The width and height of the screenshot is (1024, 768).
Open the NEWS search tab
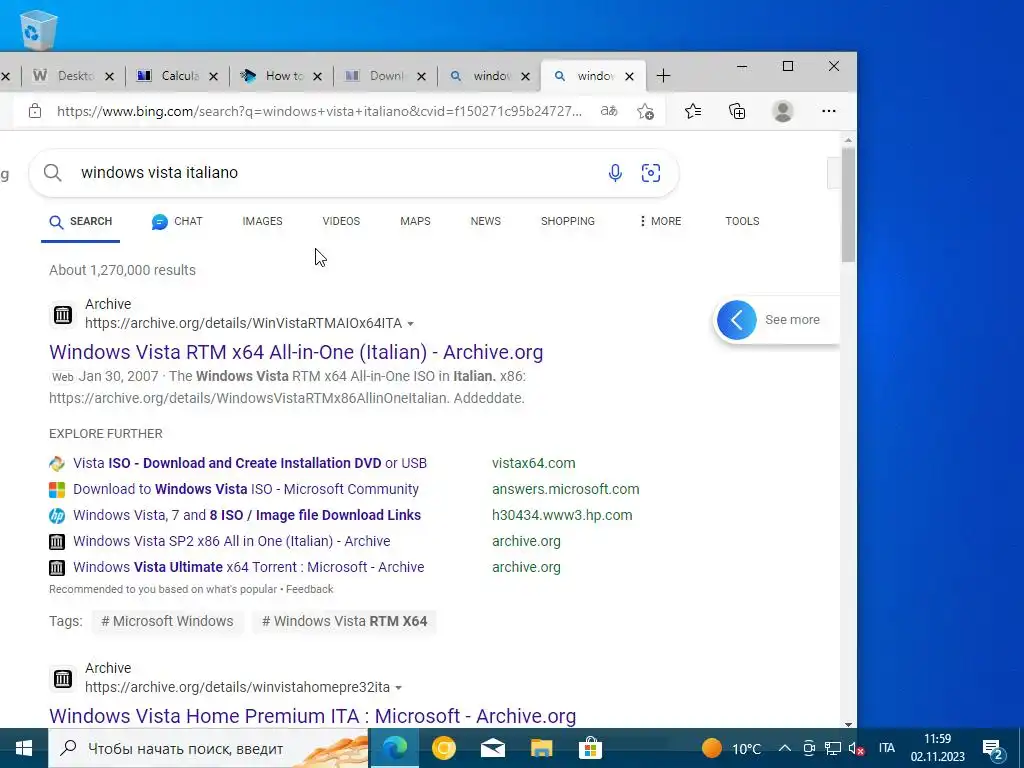coord(485,221)
